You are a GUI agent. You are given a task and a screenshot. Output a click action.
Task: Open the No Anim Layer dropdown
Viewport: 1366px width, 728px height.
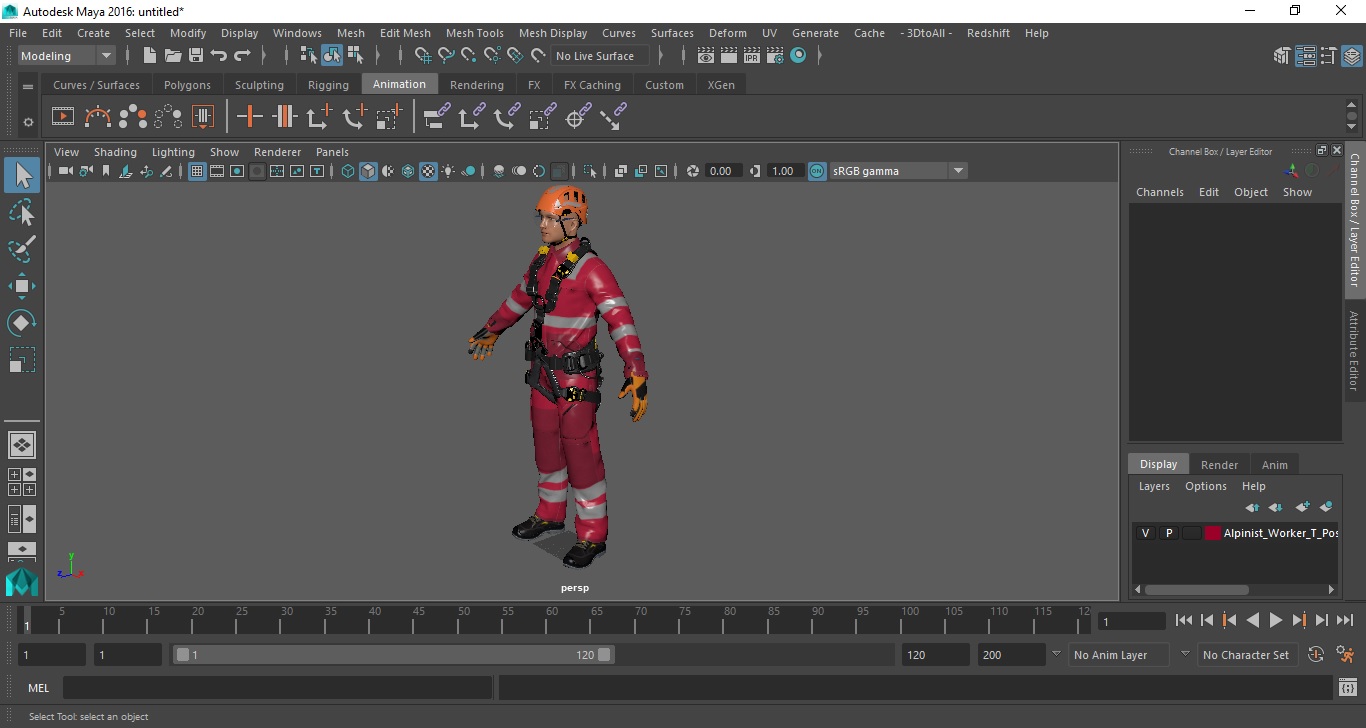[x=1118, y=655]
